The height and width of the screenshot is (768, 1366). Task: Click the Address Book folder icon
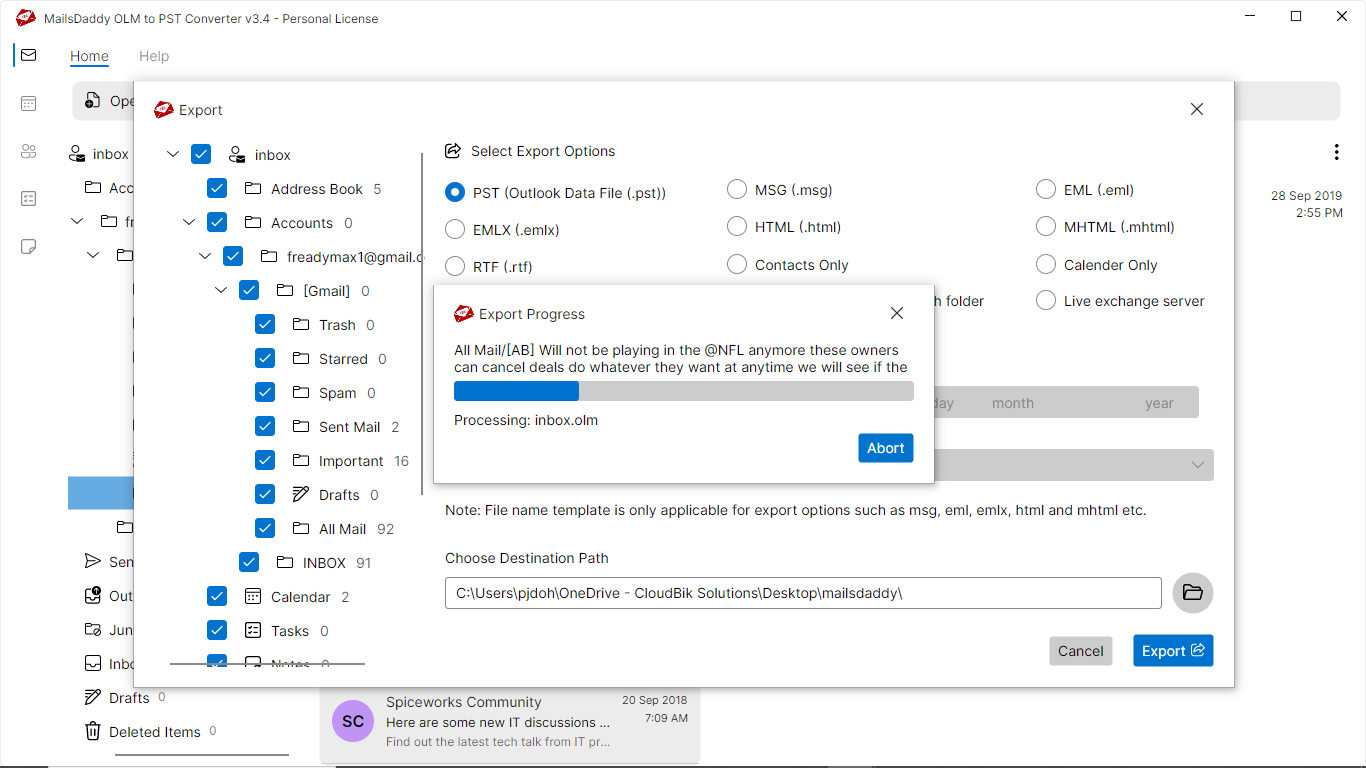coord(253,189)
